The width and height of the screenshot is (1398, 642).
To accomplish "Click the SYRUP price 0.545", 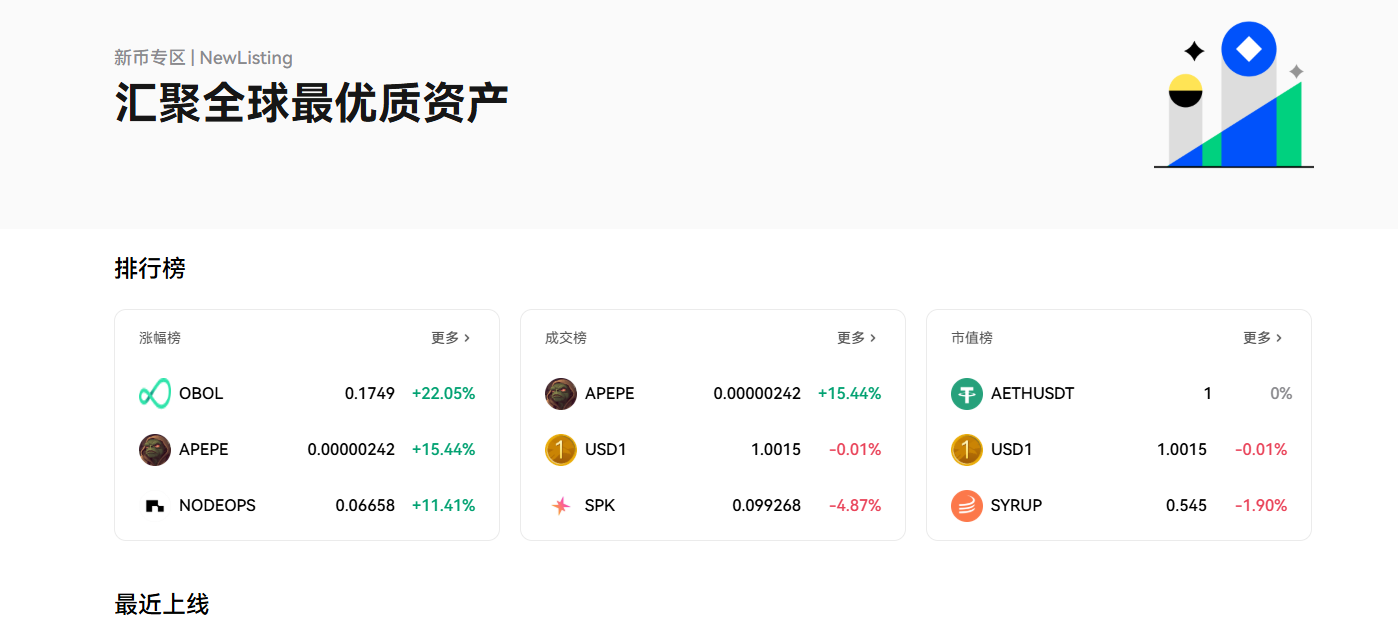I will (1186, 506).
